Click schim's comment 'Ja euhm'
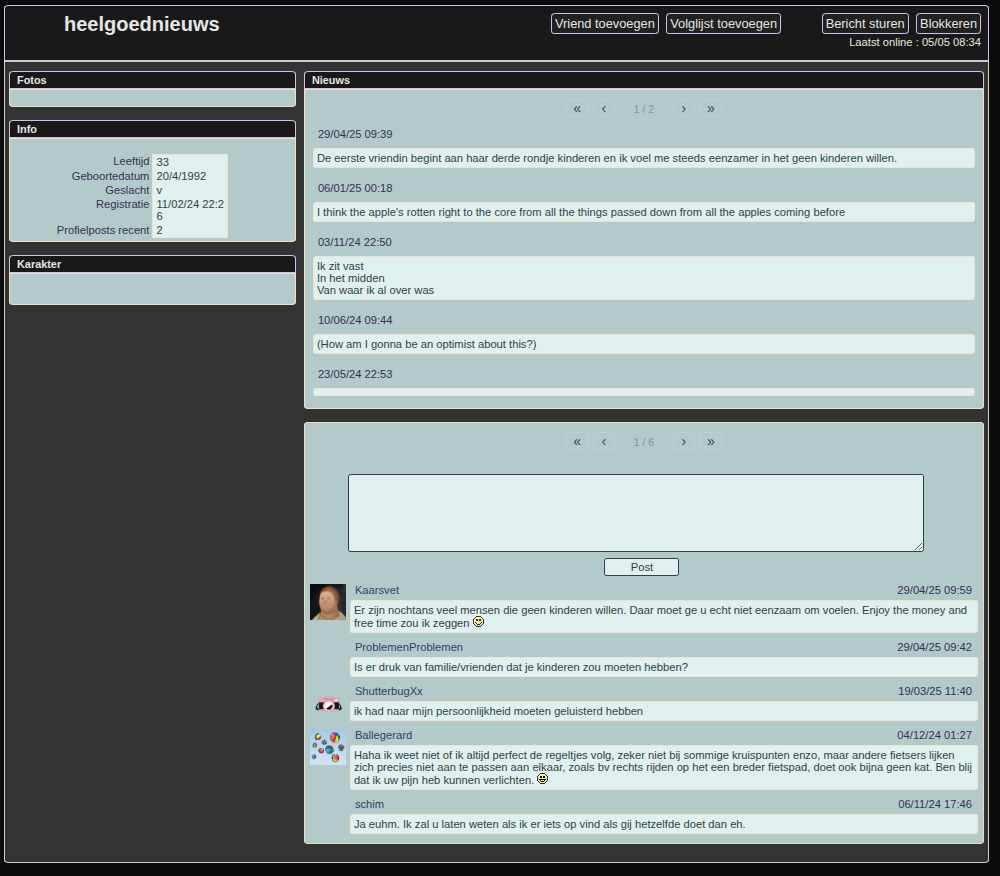Viewport: 1000px width, 876px height. click(663, 824)
